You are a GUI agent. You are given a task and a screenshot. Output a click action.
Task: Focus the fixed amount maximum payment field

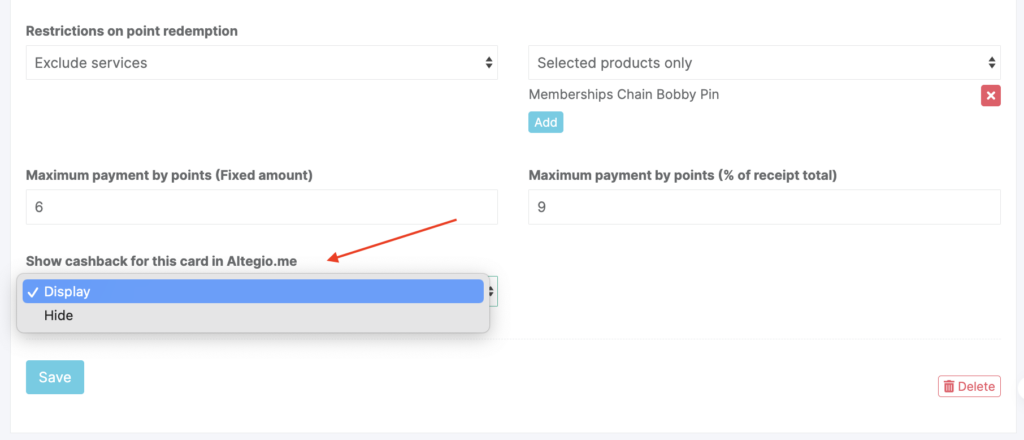coord(260,207)
